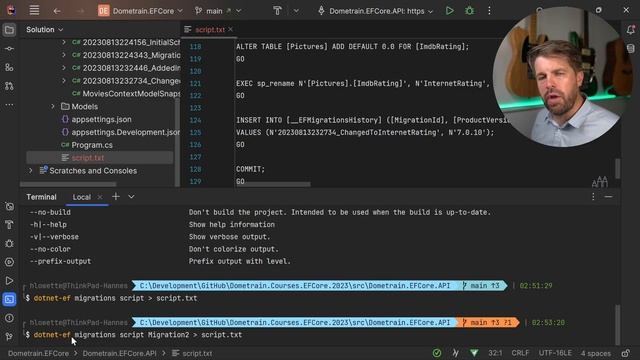Start debugging with the bug icon
This screenshot has width=640, height=360.
469,11
